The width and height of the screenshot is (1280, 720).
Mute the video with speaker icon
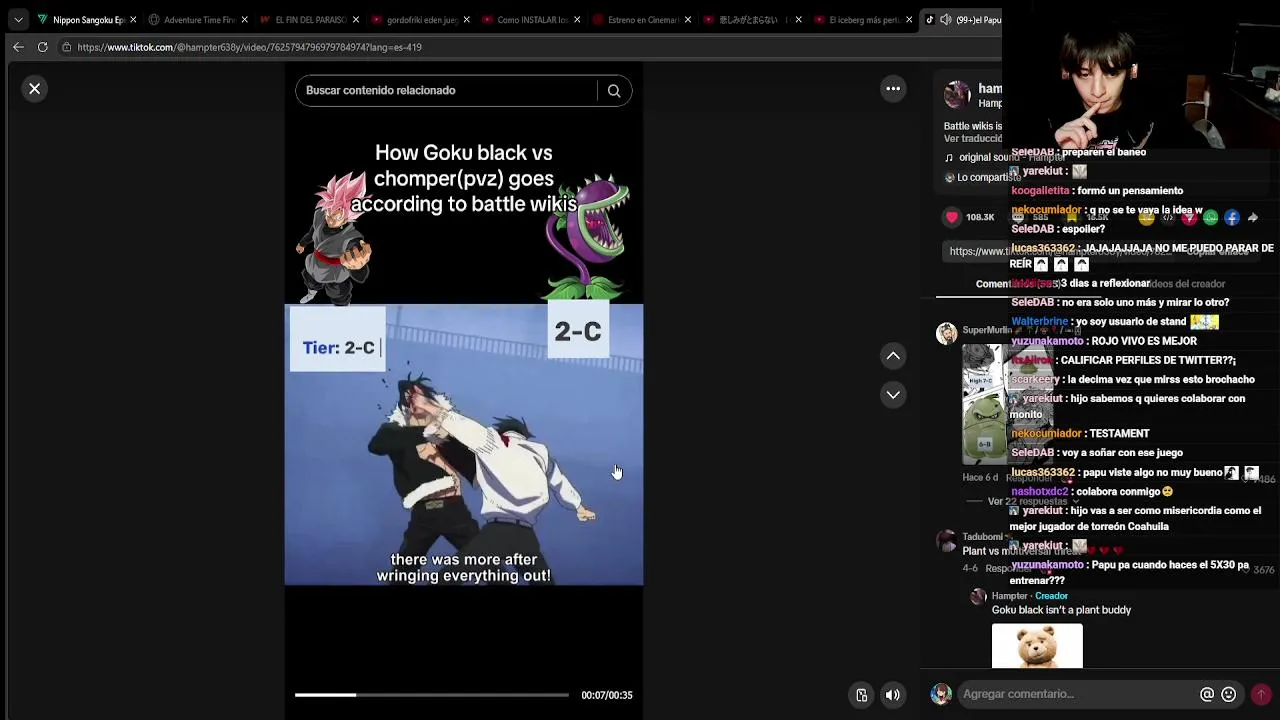893,695
